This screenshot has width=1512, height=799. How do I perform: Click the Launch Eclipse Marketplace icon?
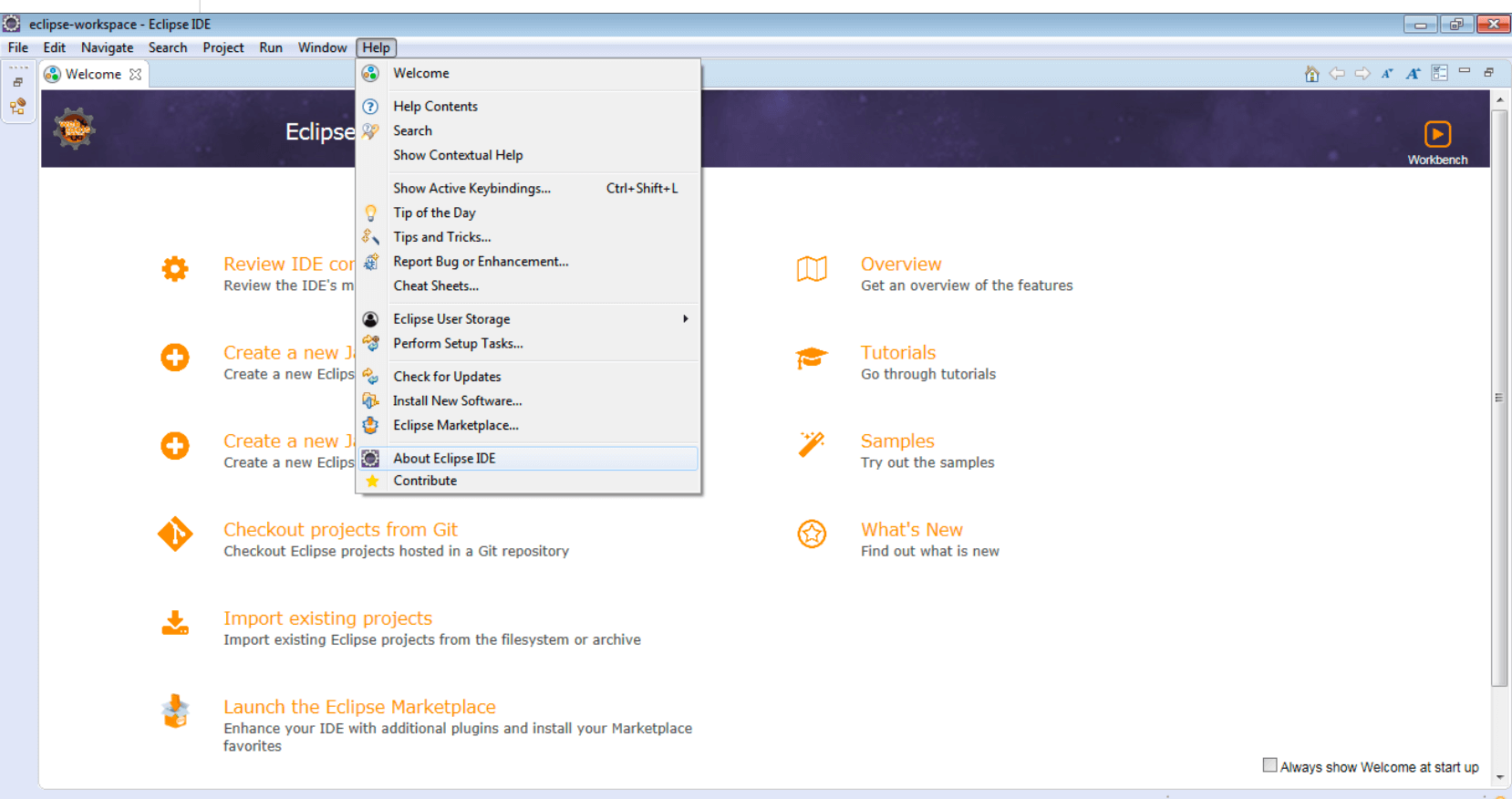[x=175, y=711]
